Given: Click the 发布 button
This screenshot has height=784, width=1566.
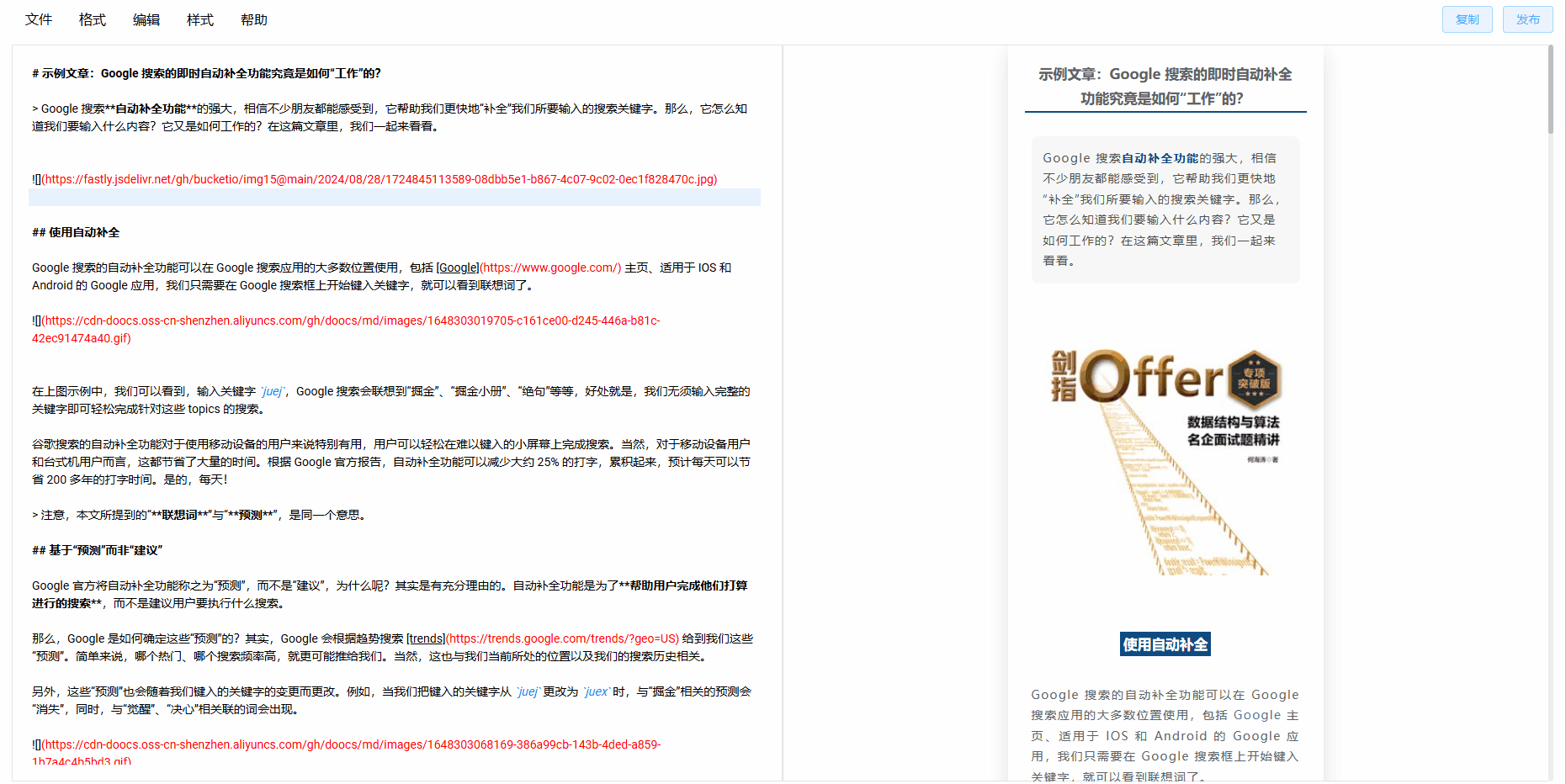Looking at the screenshot, I should click(x=1528, y=19).
